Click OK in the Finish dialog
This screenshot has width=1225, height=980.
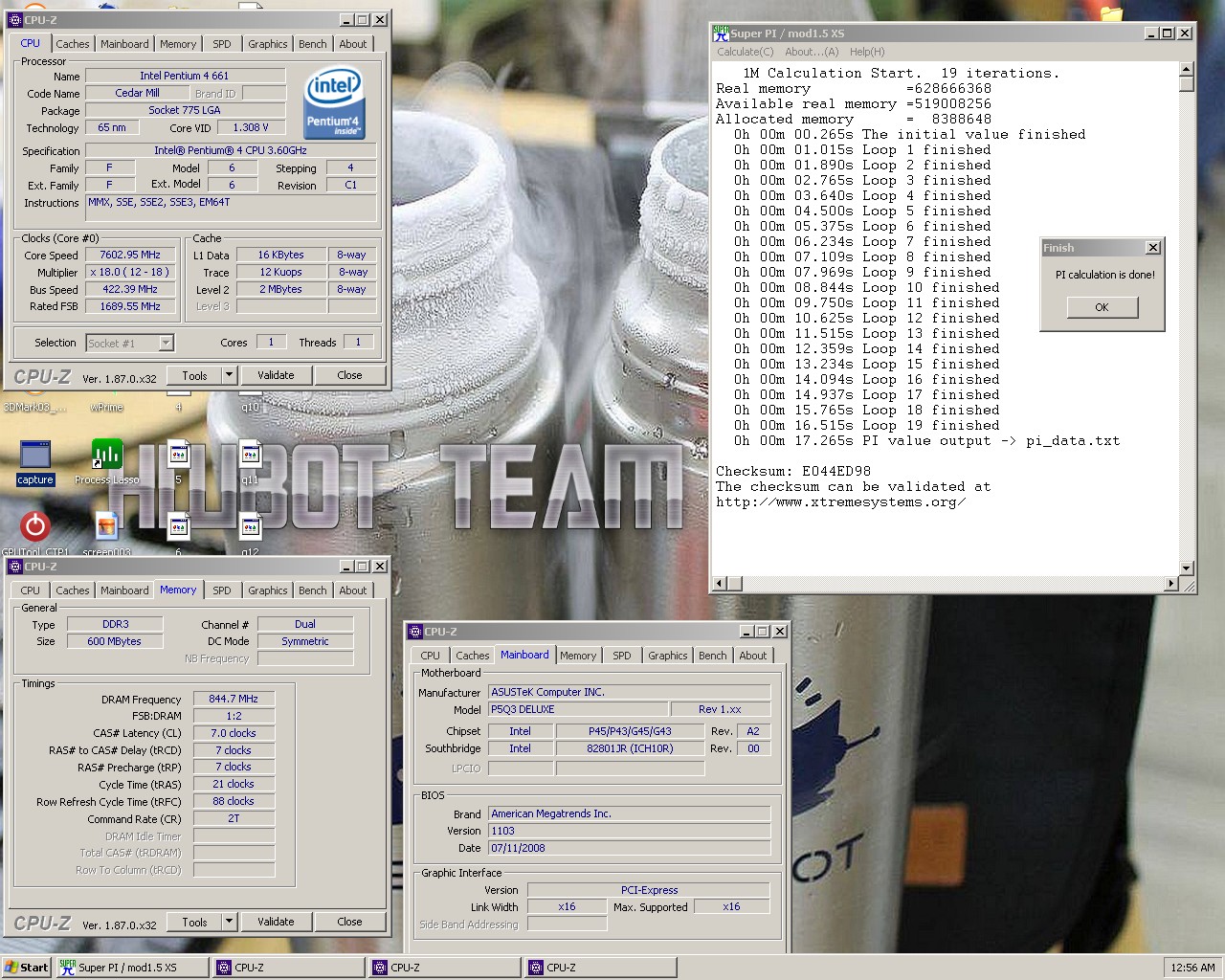1102,307
